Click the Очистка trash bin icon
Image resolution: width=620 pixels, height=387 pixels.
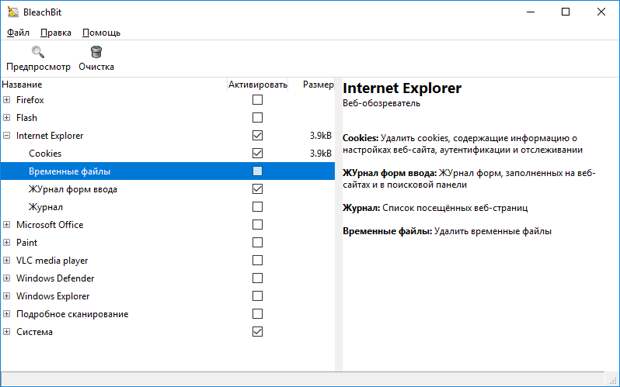click(96, 52)
